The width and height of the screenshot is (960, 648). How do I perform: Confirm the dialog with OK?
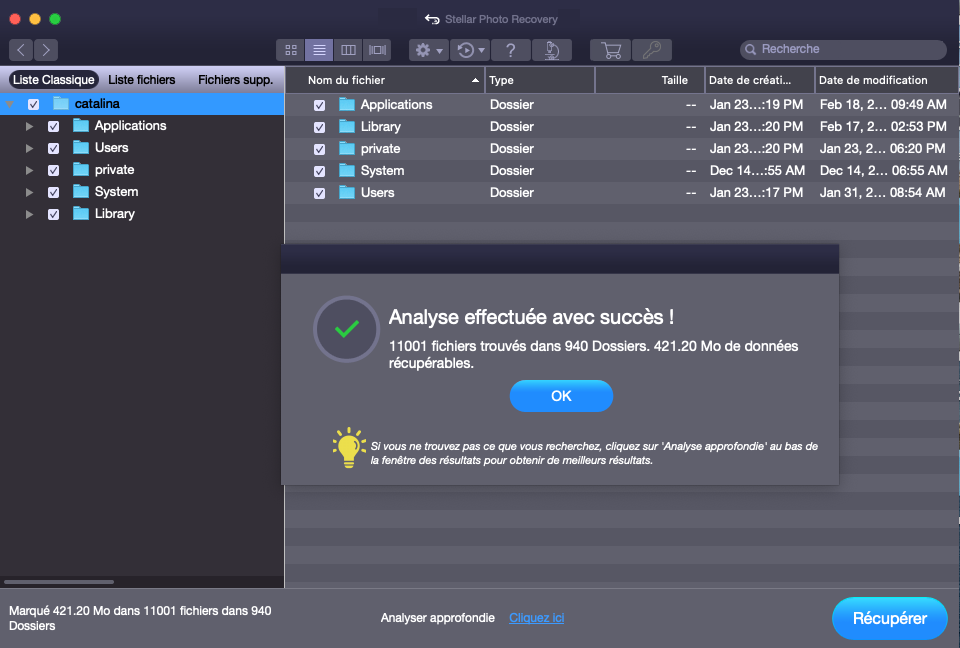tap(561, 396)
